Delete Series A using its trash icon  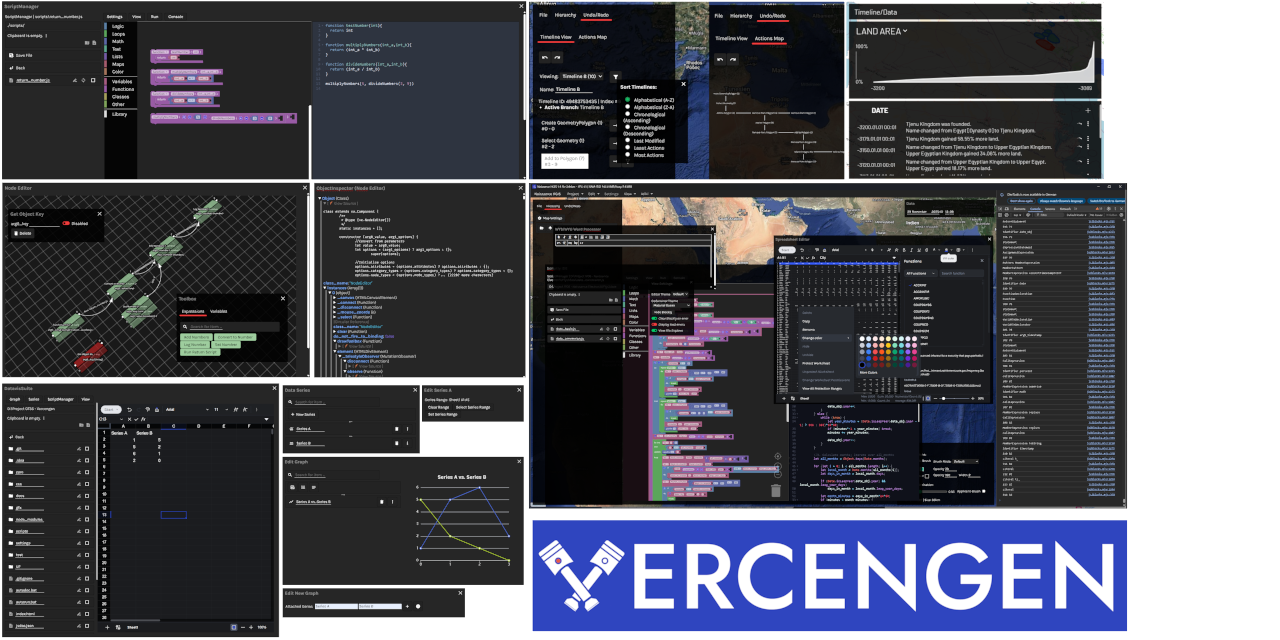396,429
